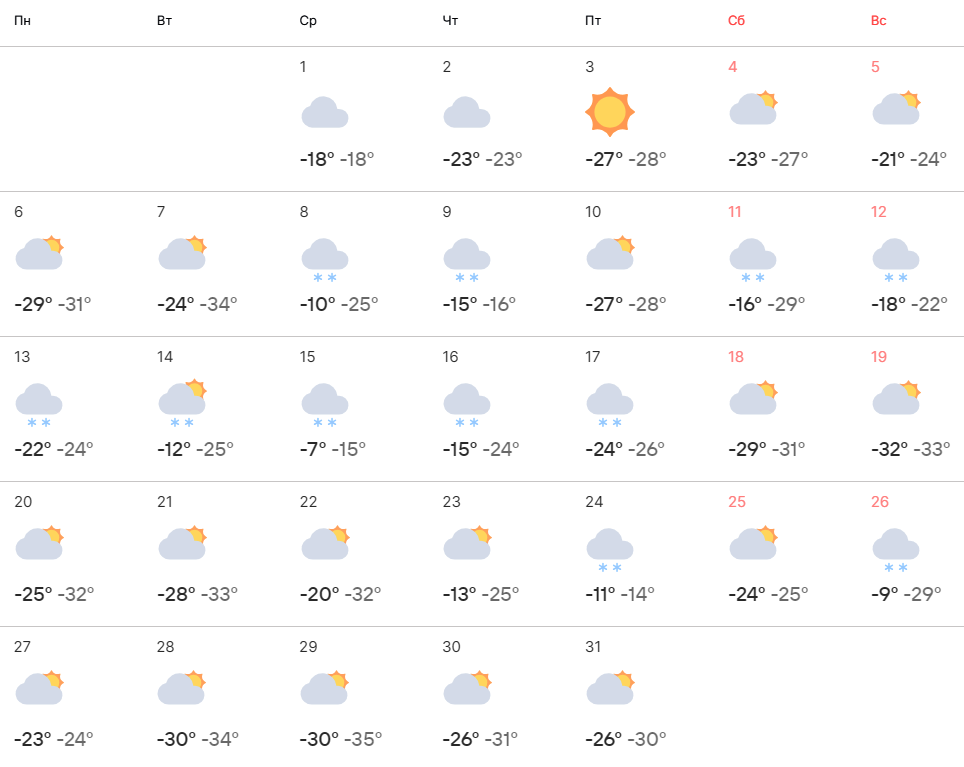Screen dimensions: 964x767
Task: Click the partly cloudy icon on day 19
Action: pos(896,398)
